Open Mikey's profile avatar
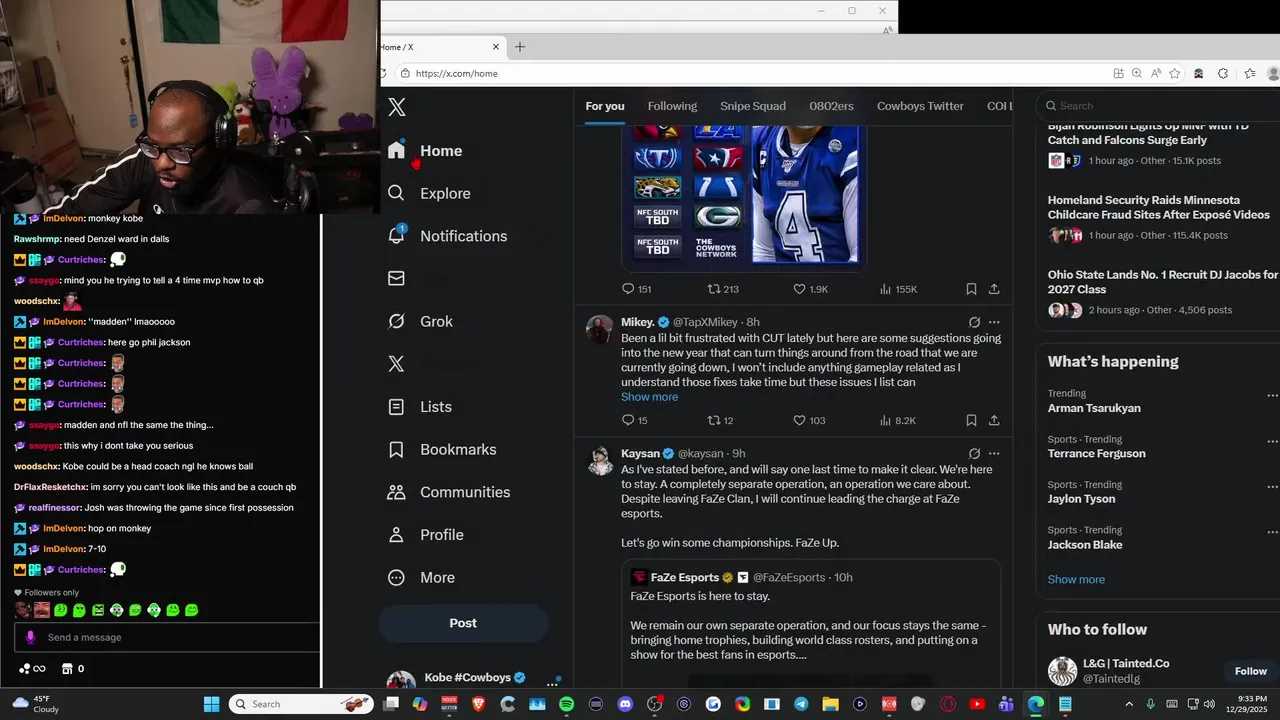Image resolution: width=1280 pixels, height=720 pixels. 600,329
